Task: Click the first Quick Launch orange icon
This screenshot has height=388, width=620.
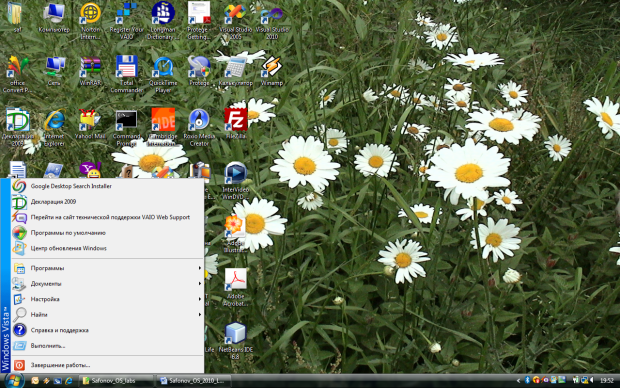Action: coord(35,380)
